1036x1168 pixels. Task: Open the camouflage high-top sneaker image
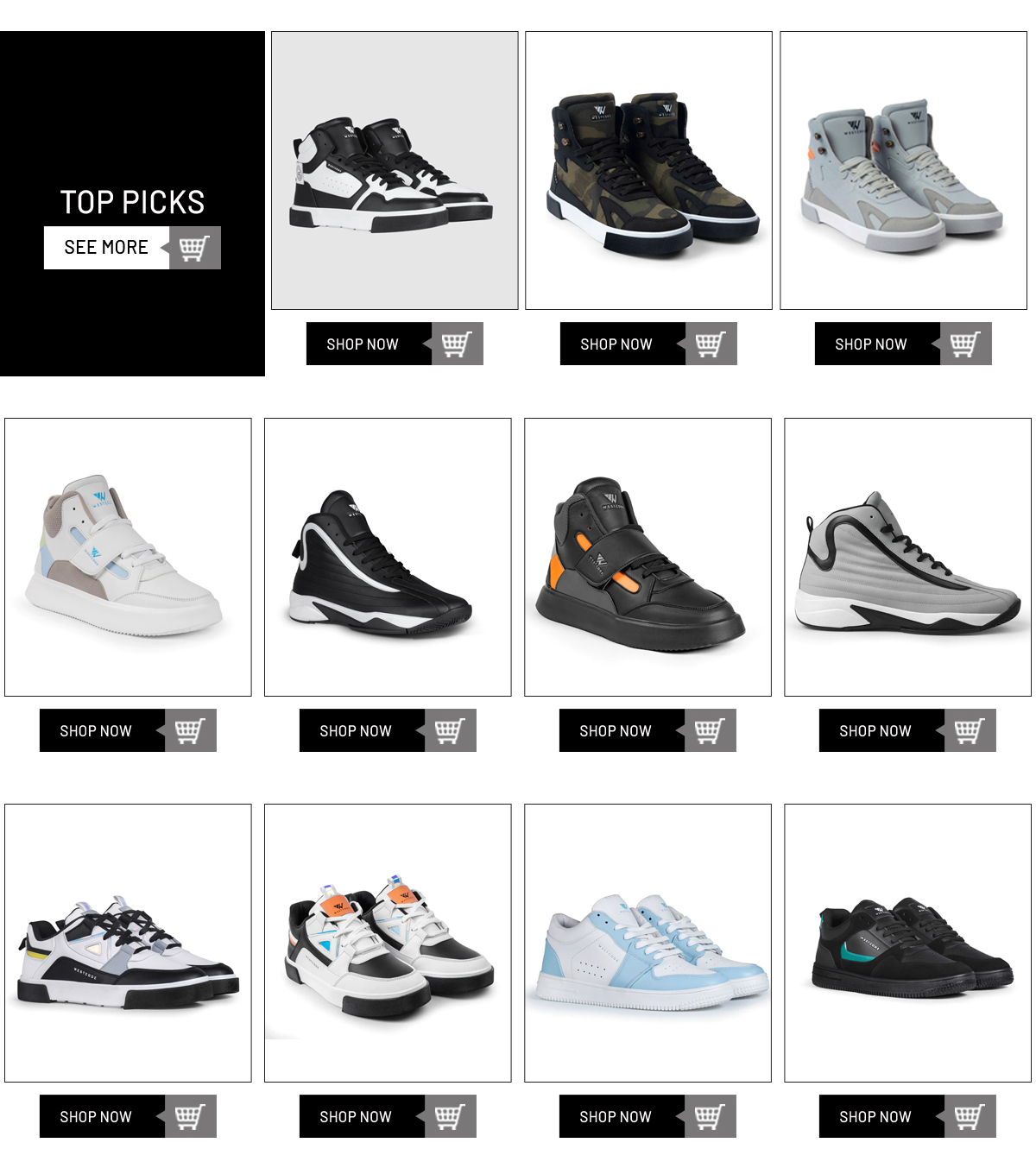(x=649, y=171)
